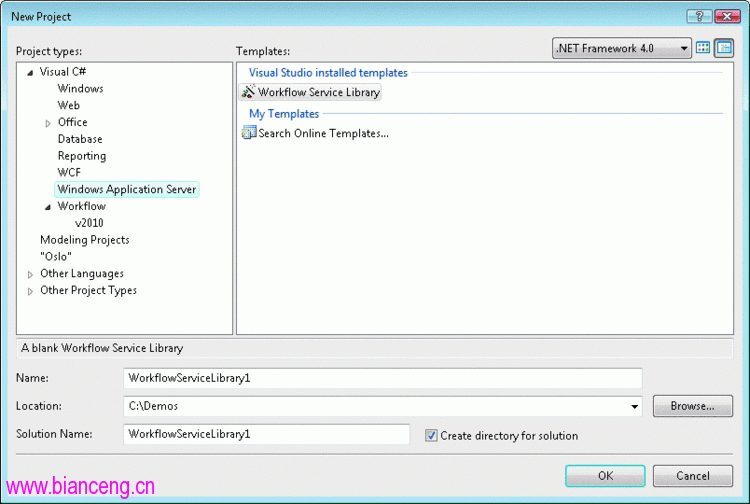The height and width of the screenshot is (504, 750).
Task: Toggle Create directory for solution checkbox
Action: pyautogui.click(x=431, y=436)
